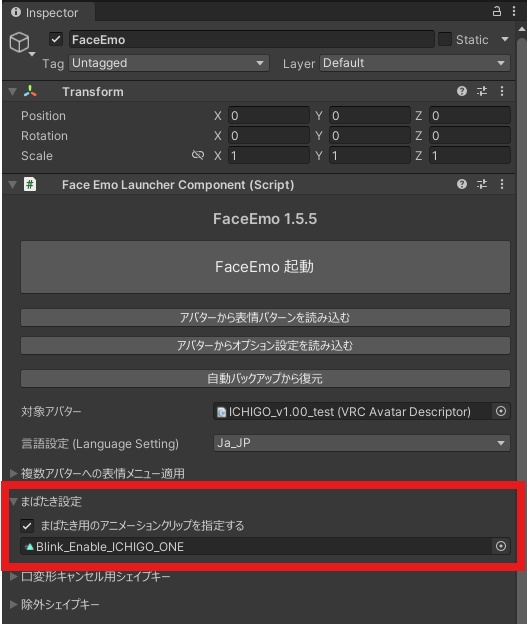
Task: Click the Position X field
Action: click(269, 115)
